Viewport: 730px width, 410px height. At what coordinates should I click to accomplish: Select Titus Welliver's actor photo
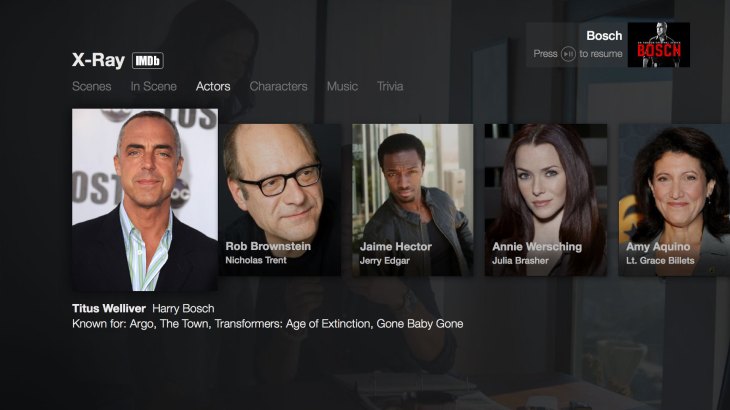[145, 200]
